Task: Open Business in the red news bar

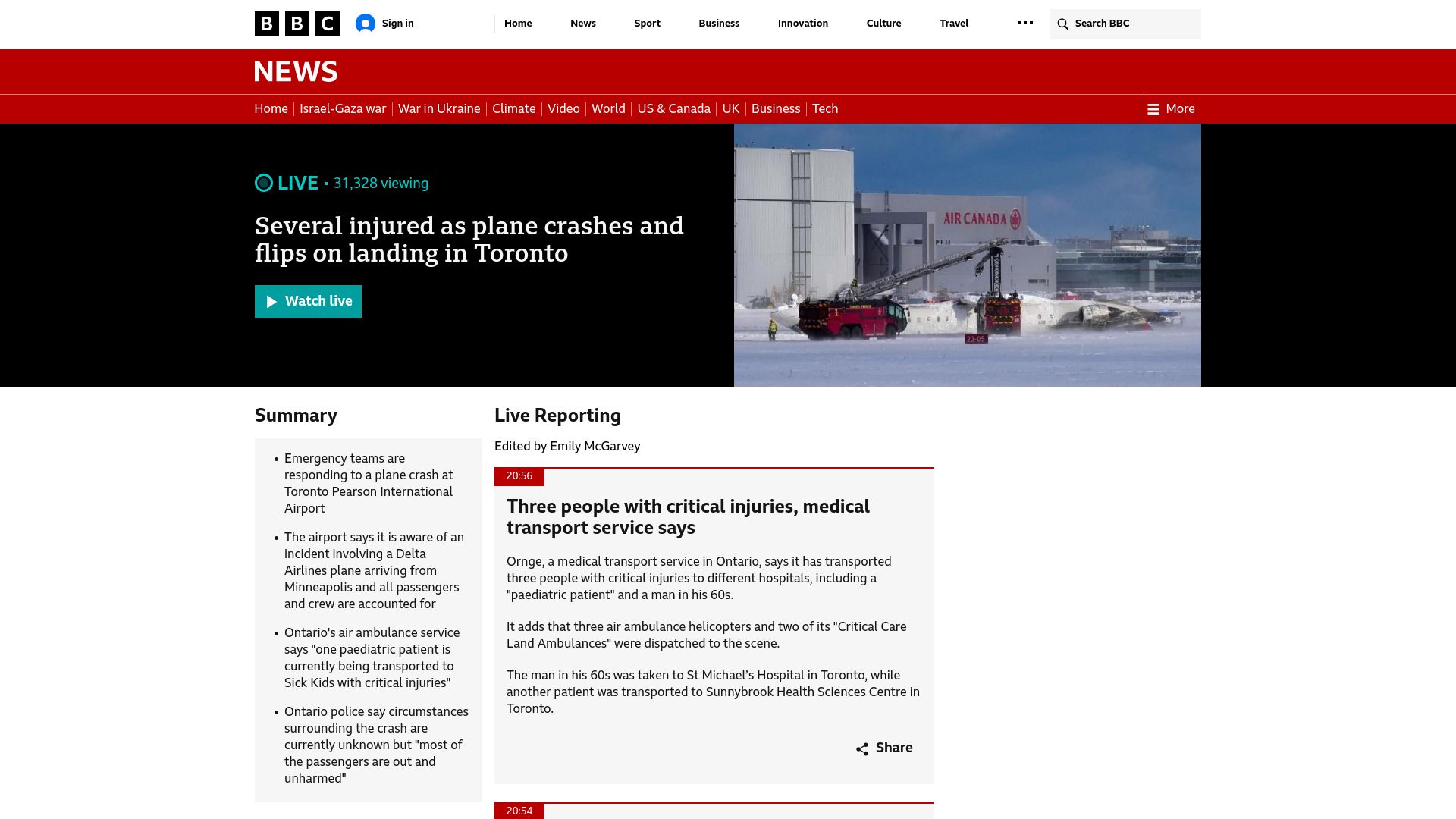Action: pos(776,109)
